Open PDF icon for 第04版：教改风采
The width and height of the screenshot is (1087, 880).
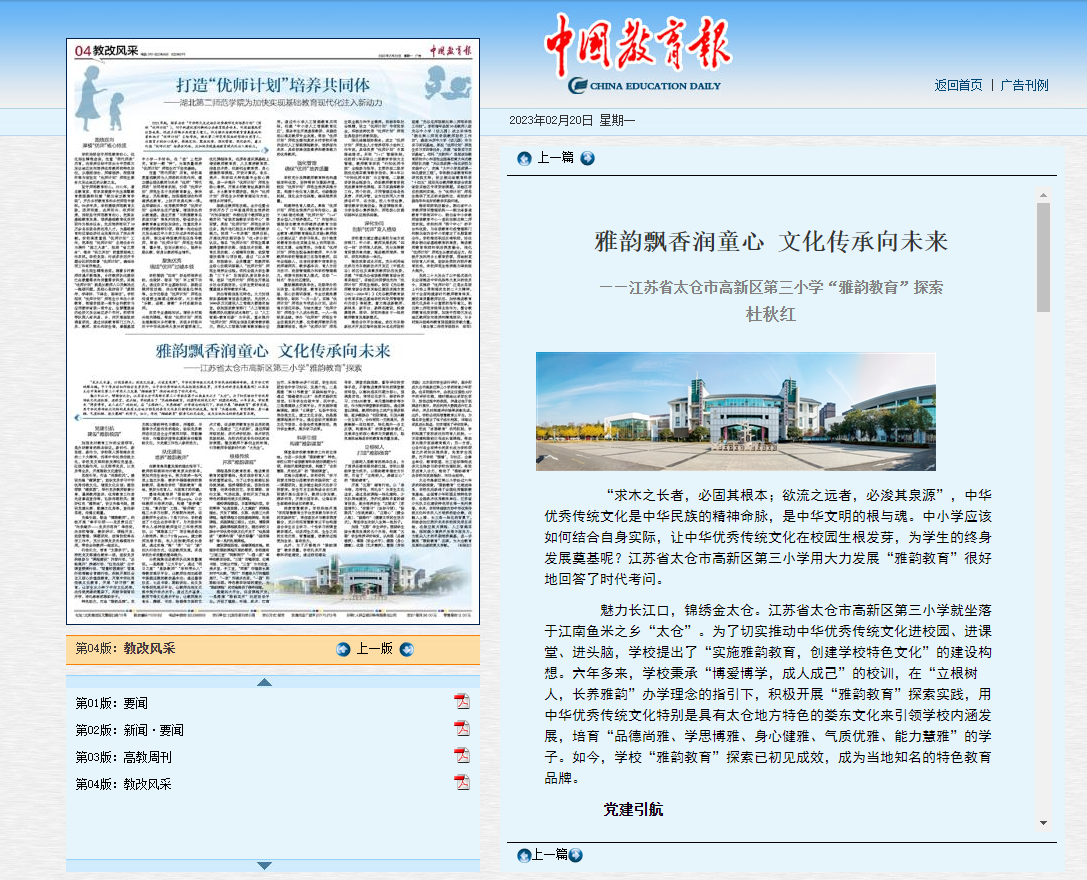462,782
